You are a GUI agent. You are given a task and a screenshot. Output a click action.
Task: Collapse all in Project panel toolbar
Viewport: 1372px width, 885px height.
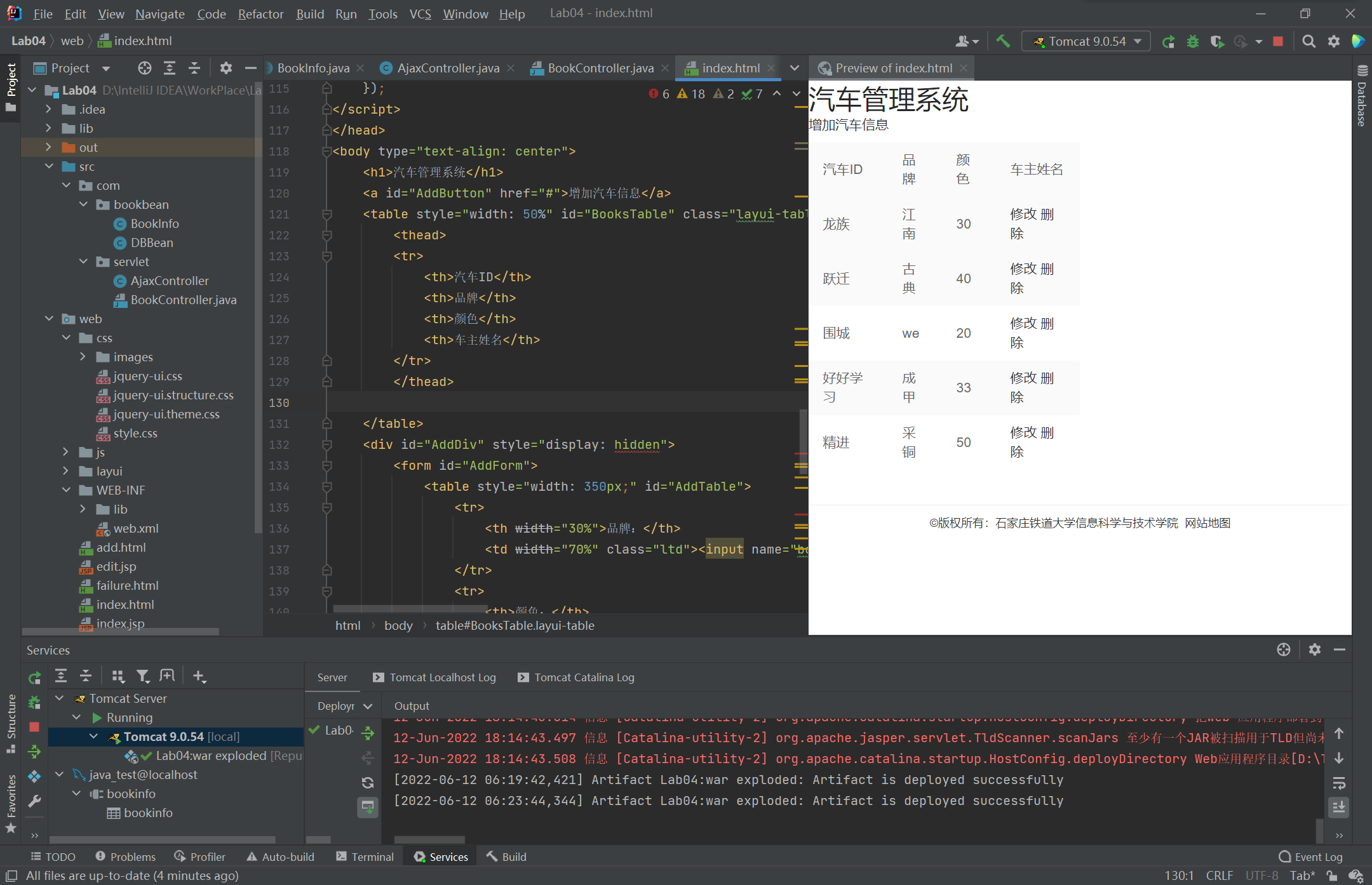click(x=194, y=68)
